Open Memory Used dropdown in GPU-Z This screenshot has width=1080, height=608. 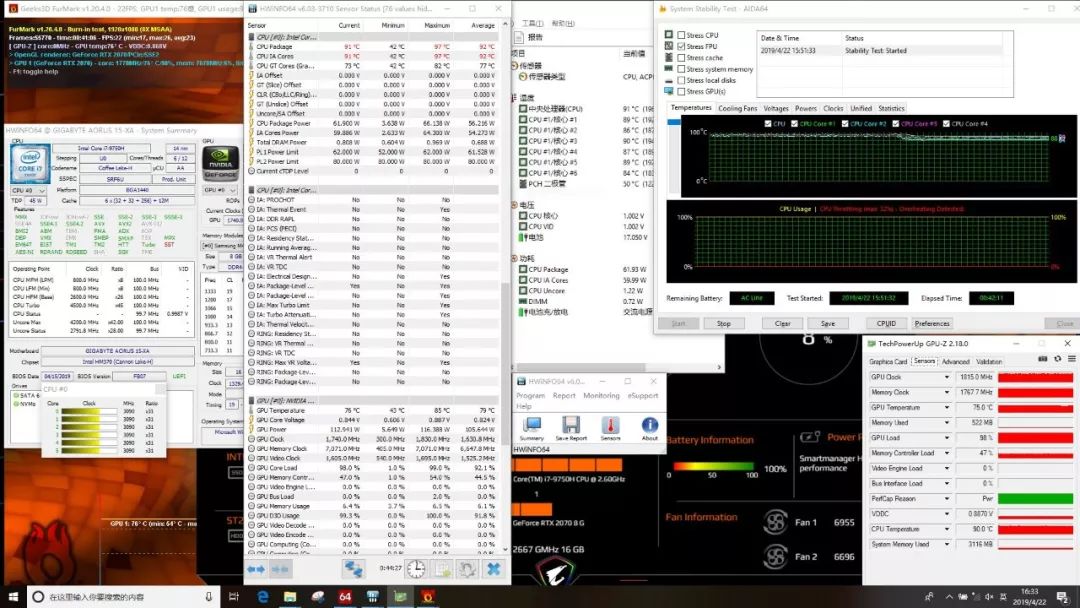tap(947, 423)
